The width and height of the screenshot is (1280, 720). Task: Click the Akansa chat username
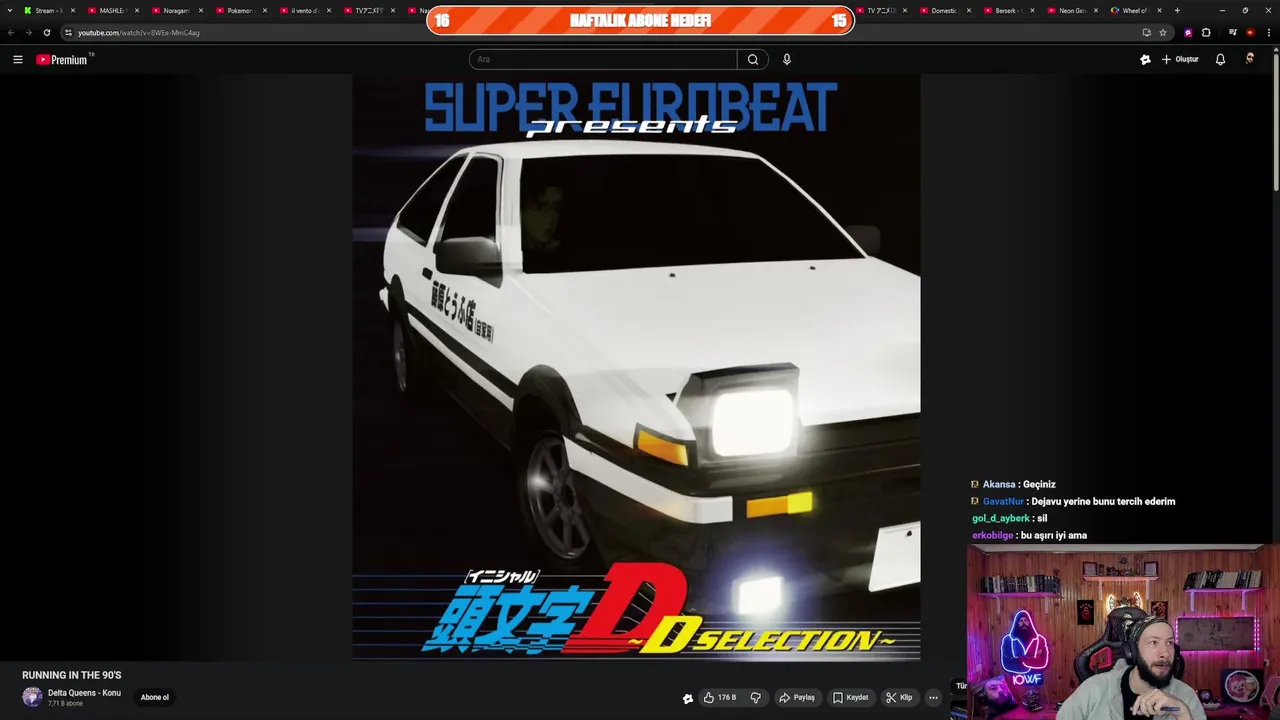pos(999,484)
